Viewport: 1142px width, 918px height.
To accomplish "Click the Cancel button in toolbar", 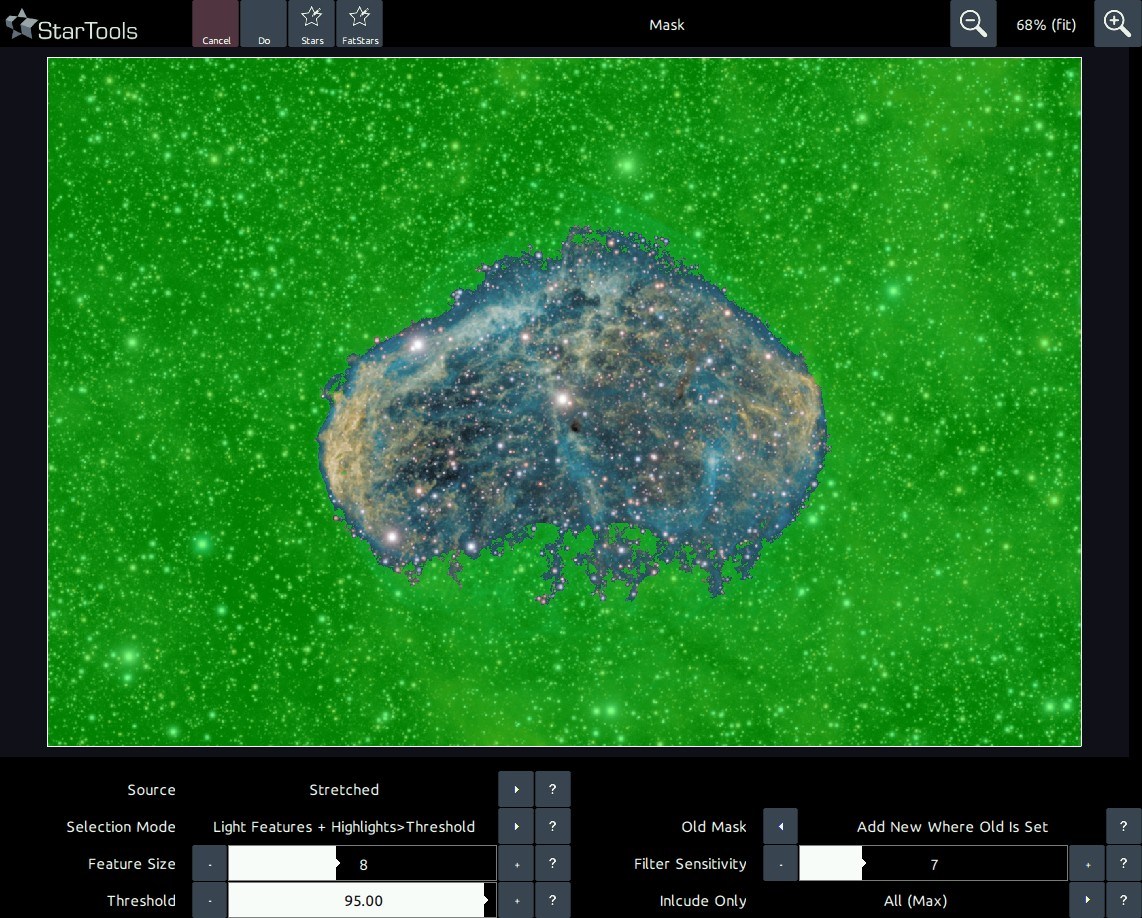I will 216,24.
